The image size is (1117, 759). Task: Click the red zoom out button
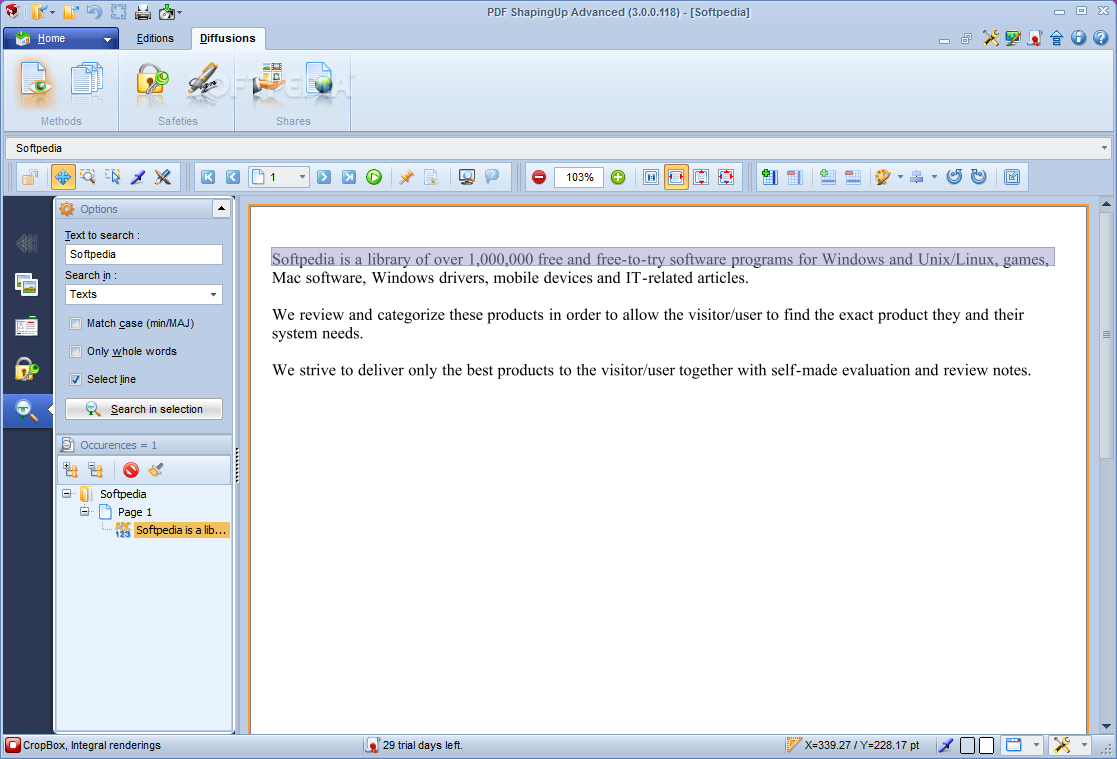[x=539, y=177]
